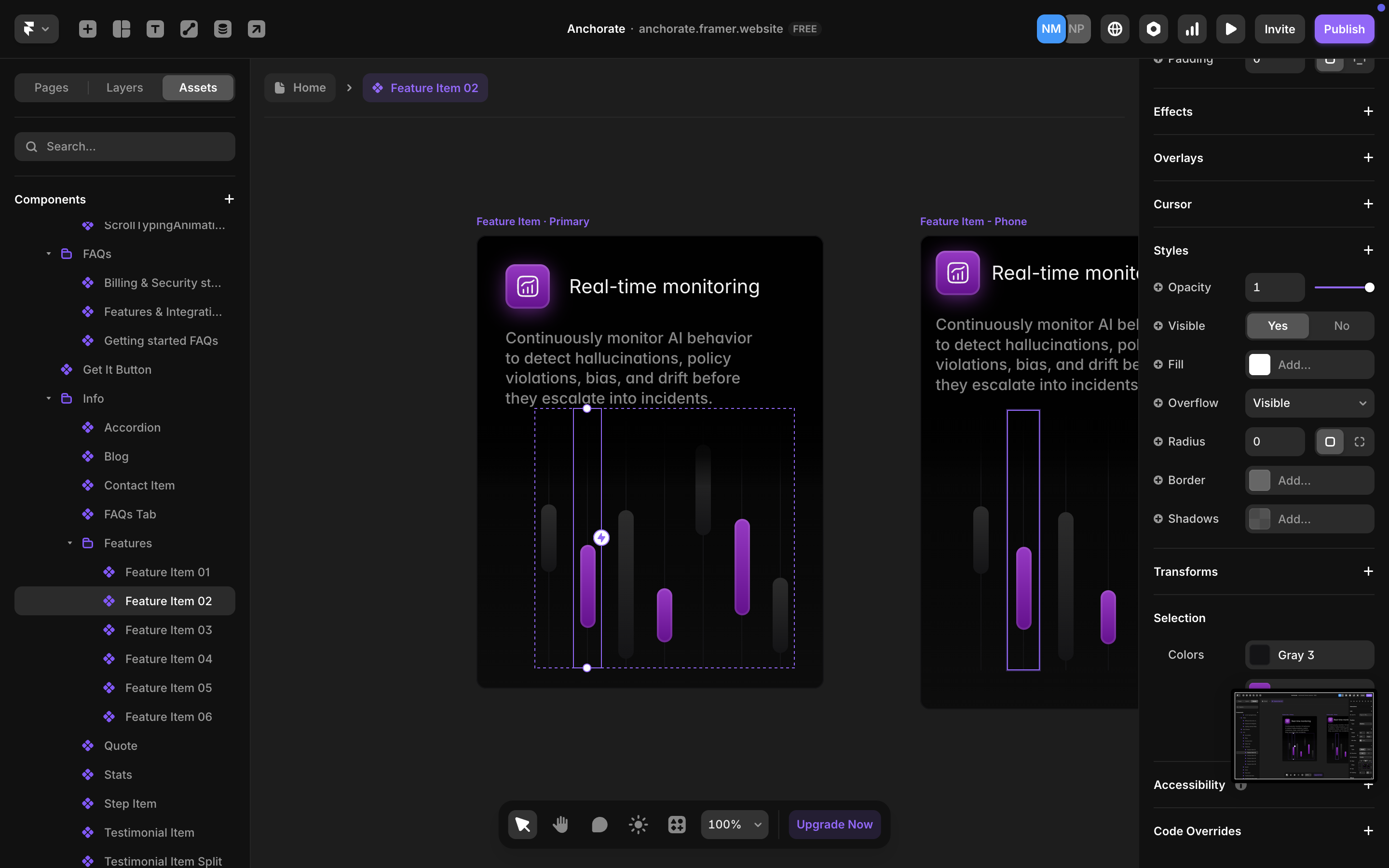
Task: Click the Preview play button
Action: pos(1231,29)
